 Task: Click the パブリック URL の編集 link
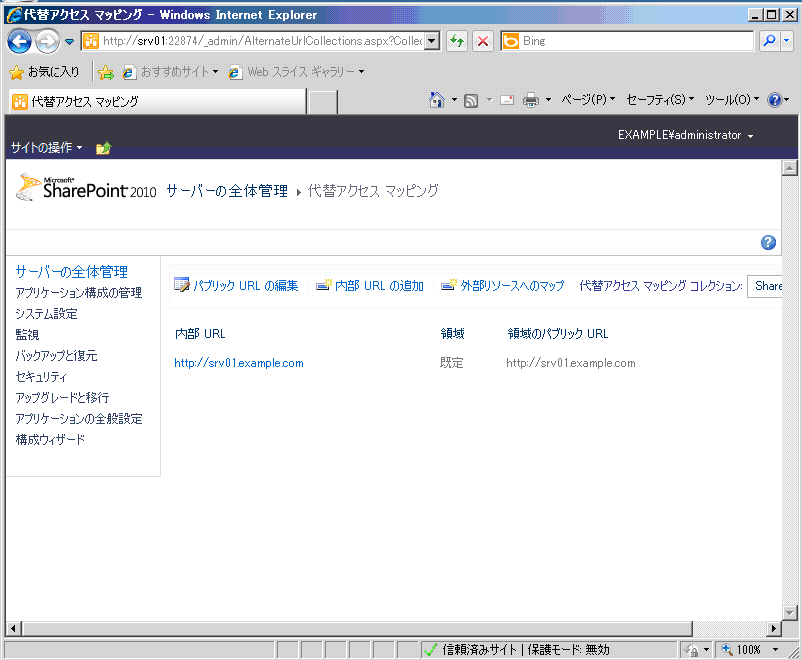coord(236,285)
